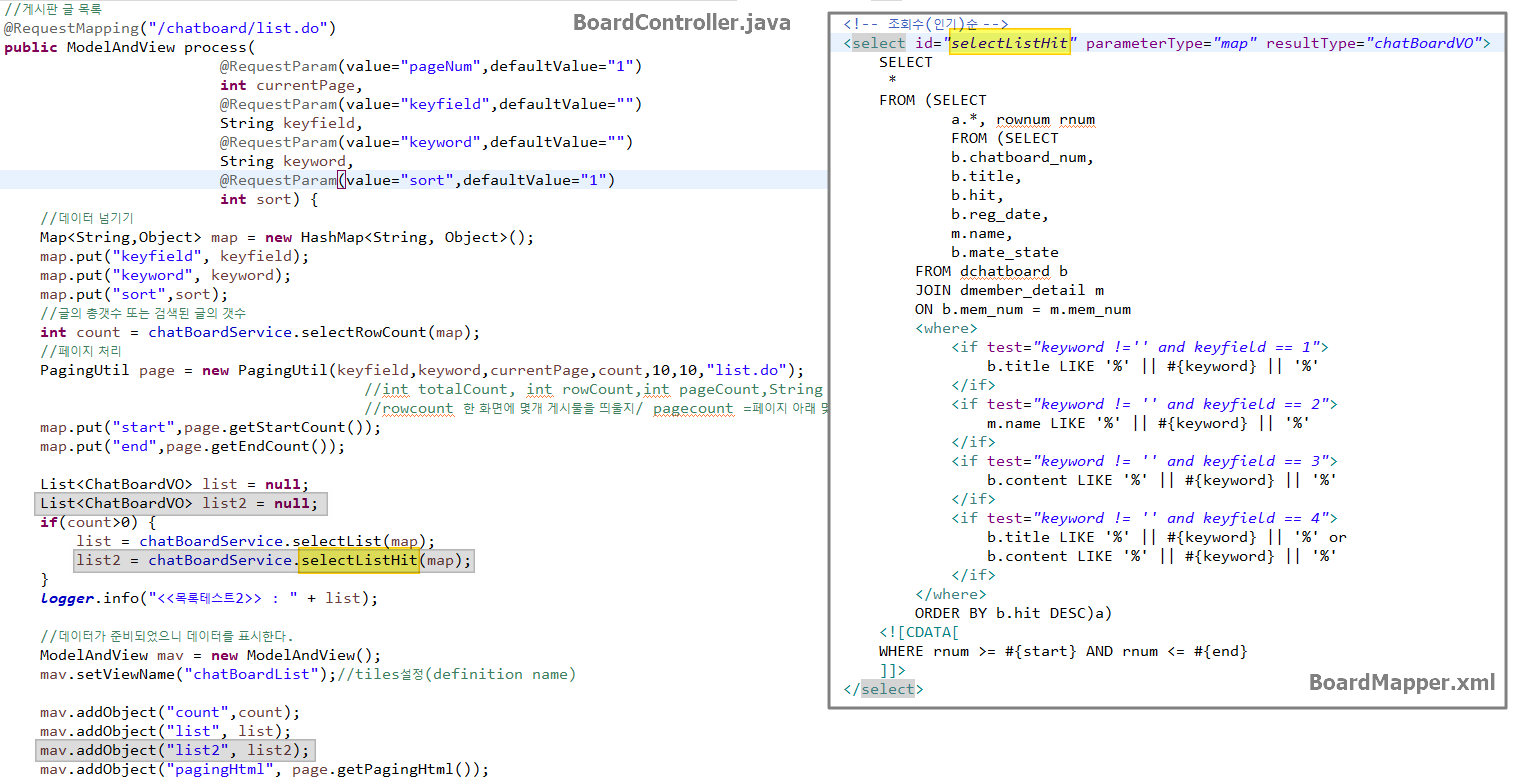Image resolution: width=1519 pixels, height=783 pixels.
Task: Click the 'a.*, rownum rnum' line
Action: coord(1023,119)
